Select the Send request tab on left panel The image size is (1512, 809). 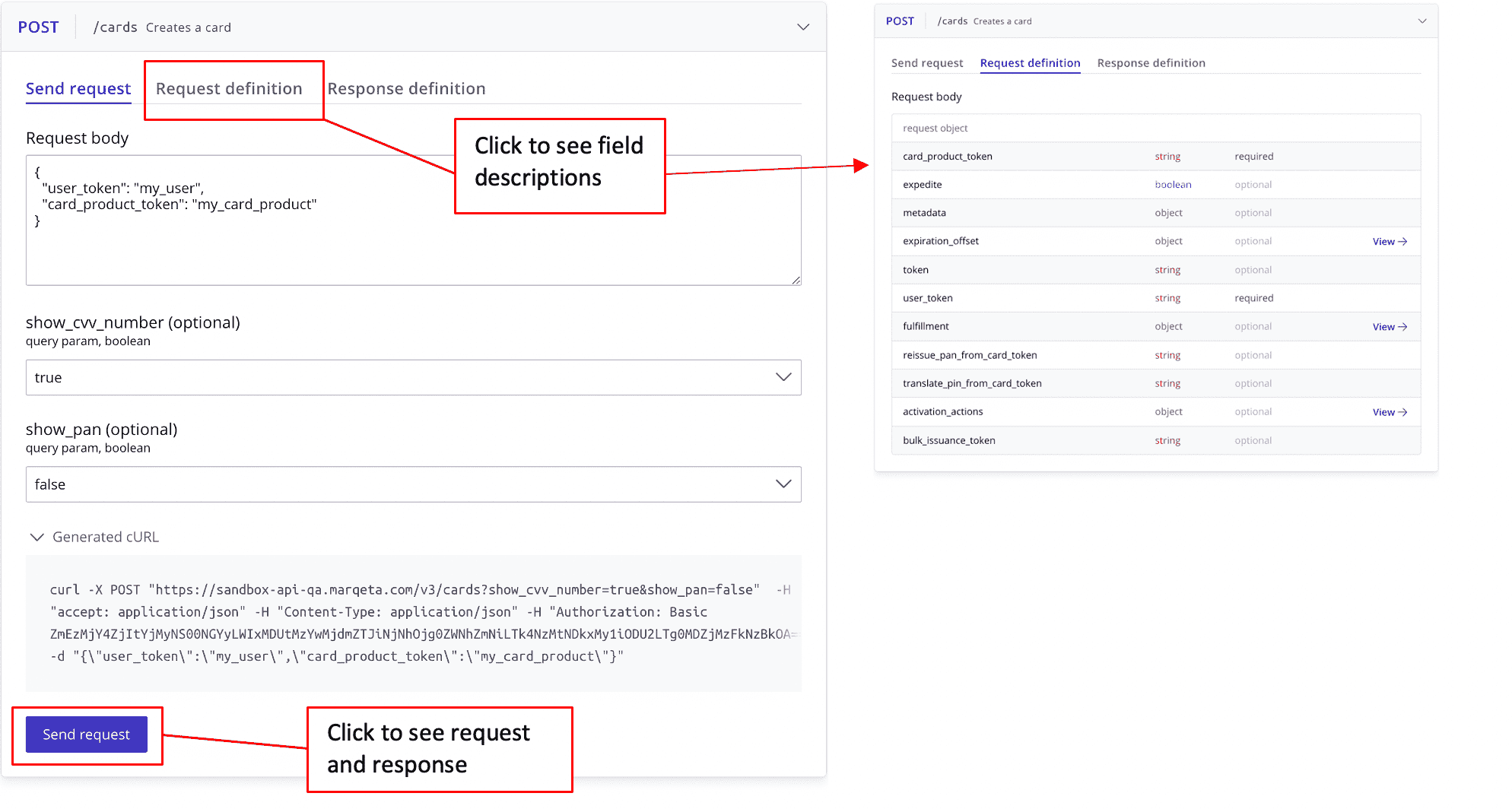pyautogui.click(x=78, y=88)
